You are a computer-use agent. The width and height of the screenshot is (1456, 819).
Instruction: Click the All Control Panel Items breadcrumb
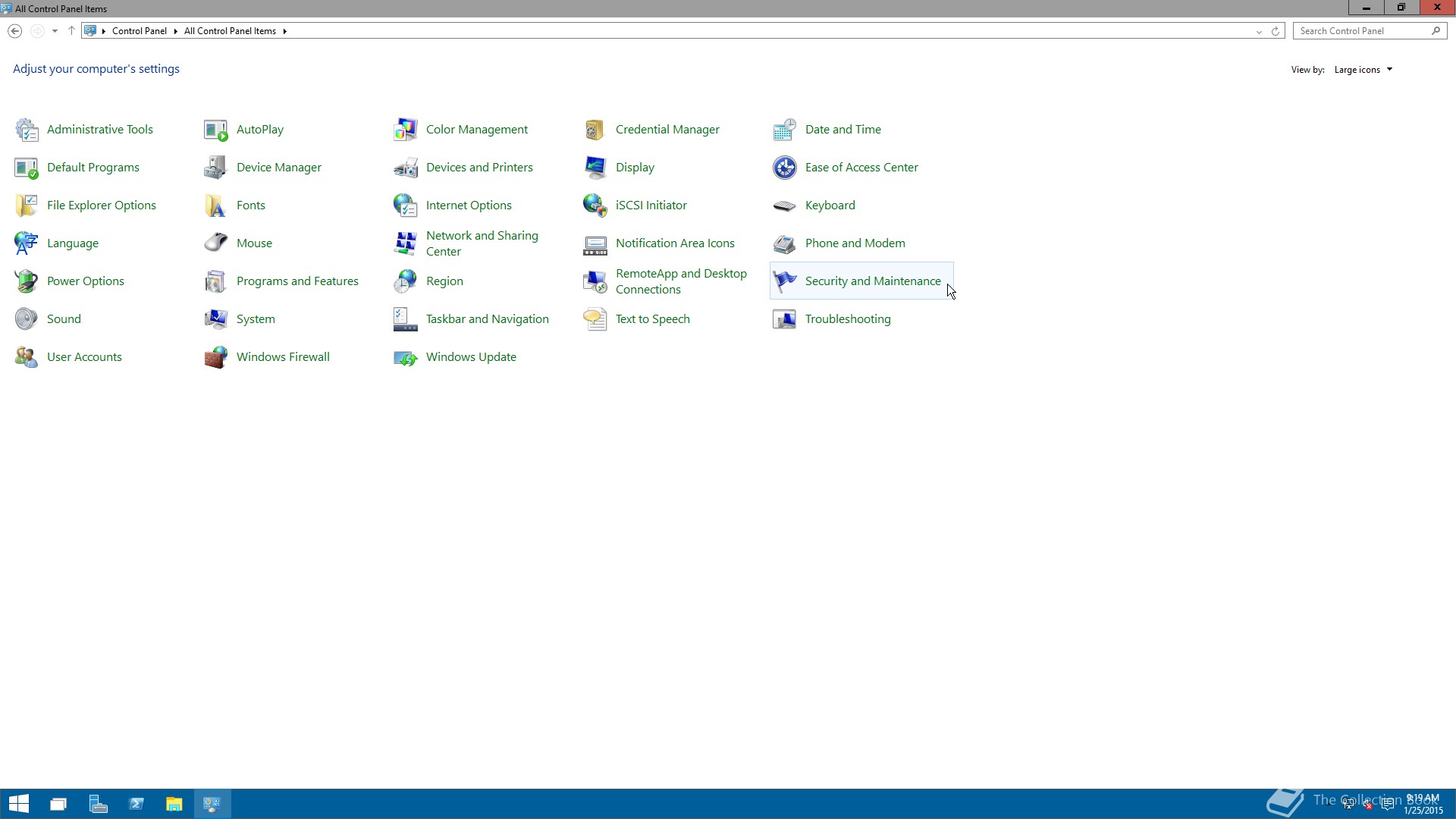pyautogui.click(x=230, y=31)
